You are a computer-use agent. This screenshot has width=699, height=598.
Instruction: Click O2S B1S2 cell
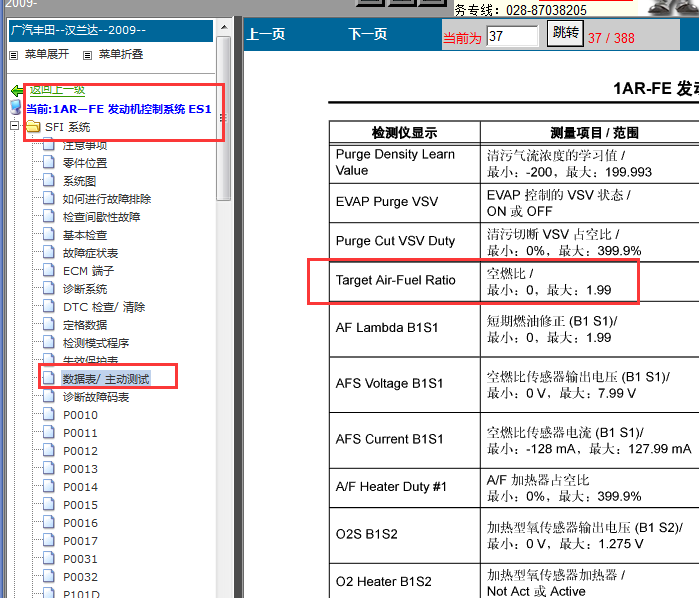pyautogui.click(x=405, y=535)
